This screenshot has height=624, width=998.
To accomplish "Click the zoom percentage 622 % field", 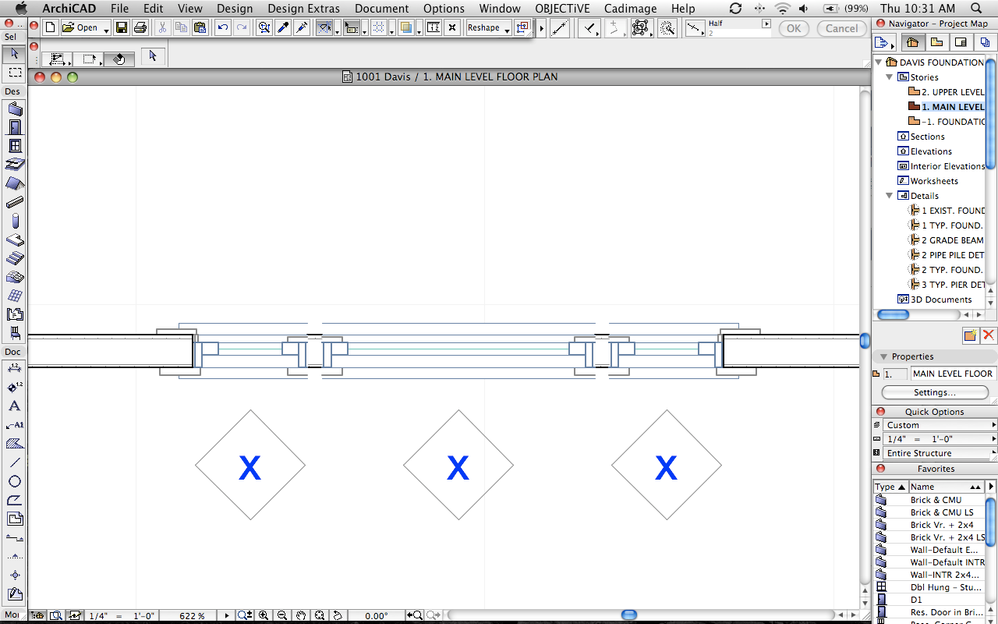I will (x=192, y=616).
